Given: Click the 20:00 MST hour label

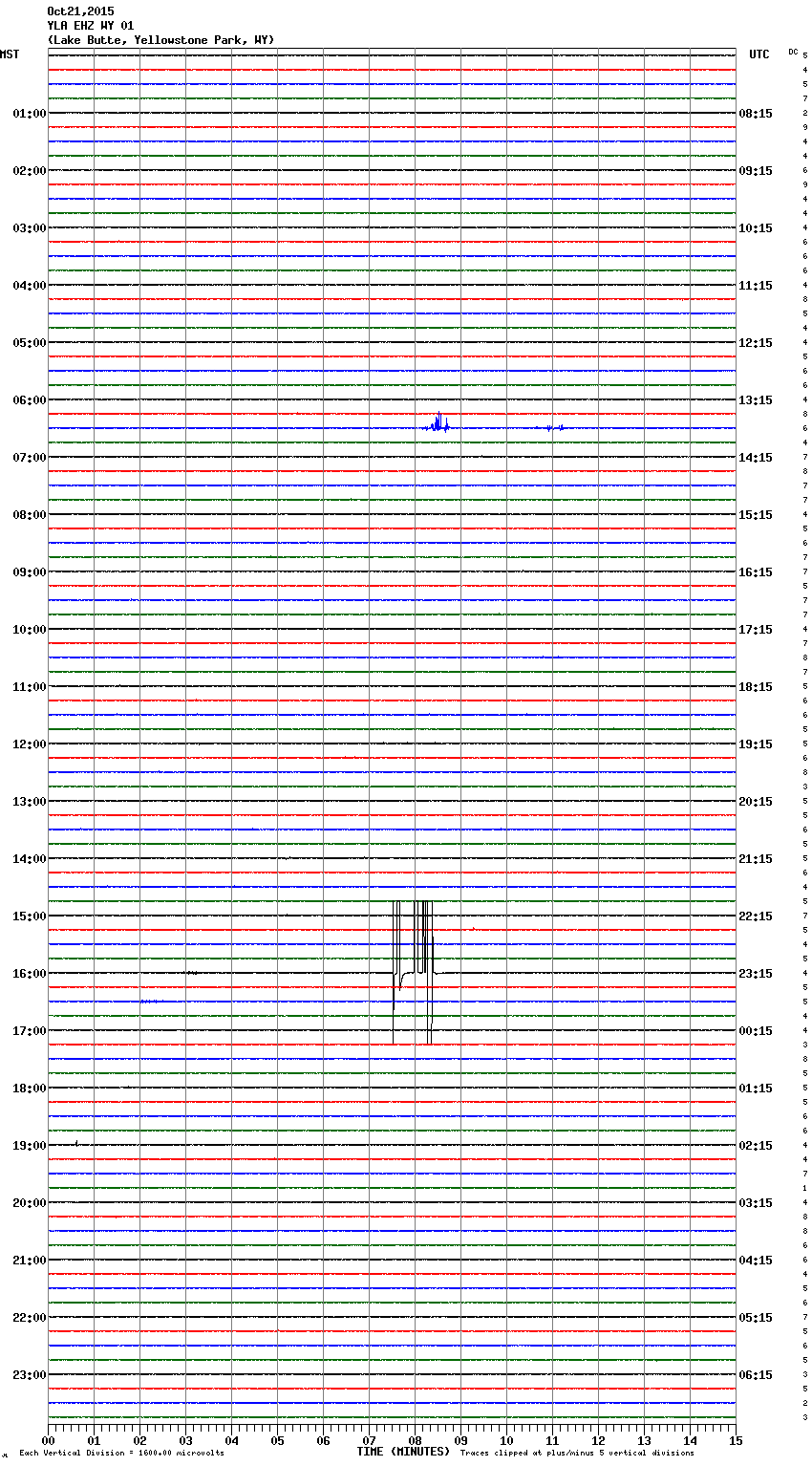Looking at the screenshot, I should click(30, 1203).
